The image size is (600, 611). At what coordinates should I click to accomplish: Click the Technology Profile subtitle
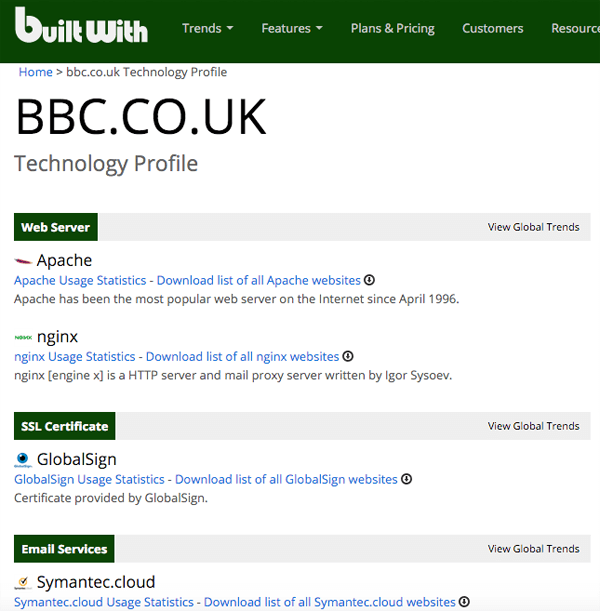[x=106, y=164]
